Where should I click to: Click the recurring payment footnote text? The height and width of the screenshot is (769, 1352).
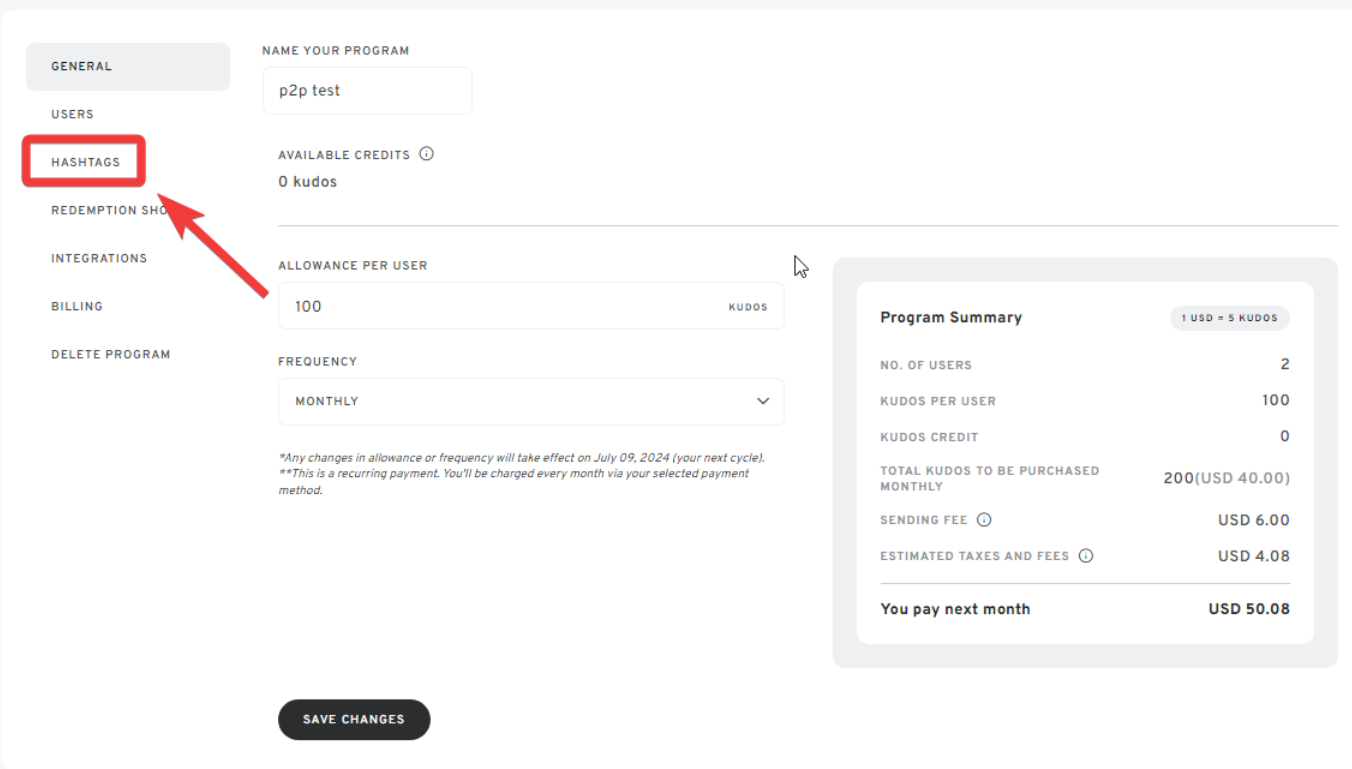(x=513, y=481)
